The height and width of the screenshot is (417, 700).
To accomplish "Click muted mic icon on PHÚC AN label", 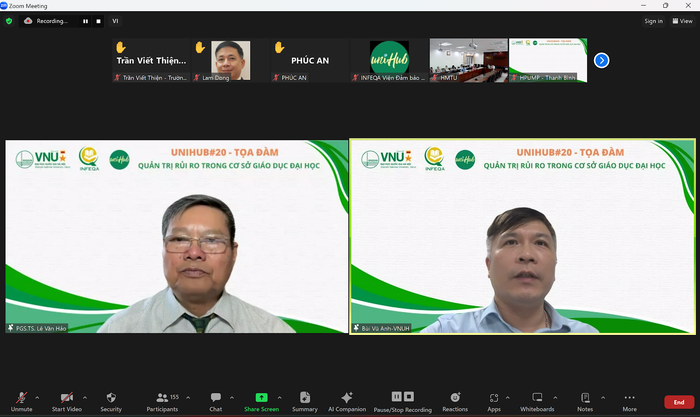I will (x=276, y=78).
